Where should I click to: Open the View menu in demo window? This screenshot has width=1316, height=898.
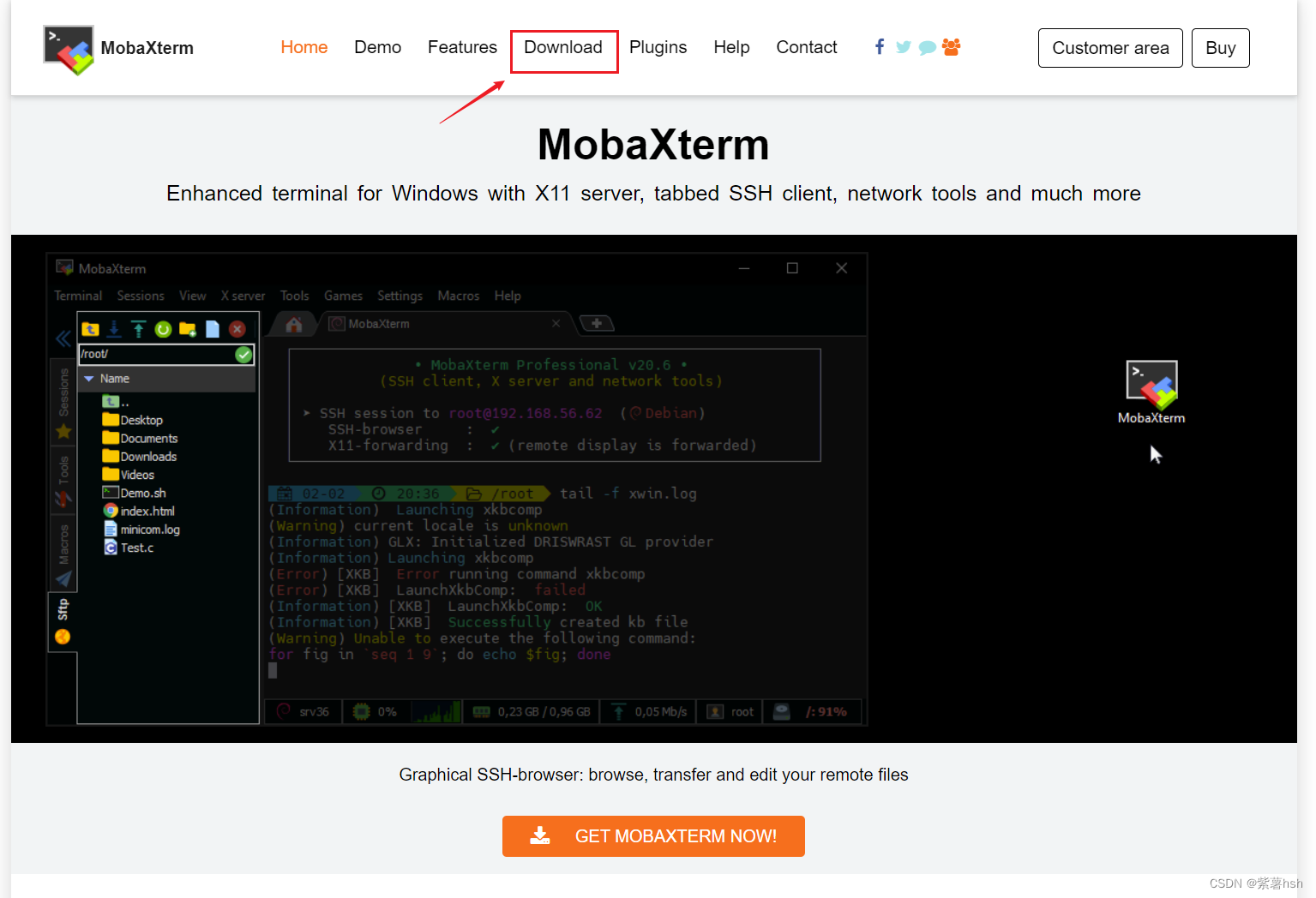(x=192, y=296)
